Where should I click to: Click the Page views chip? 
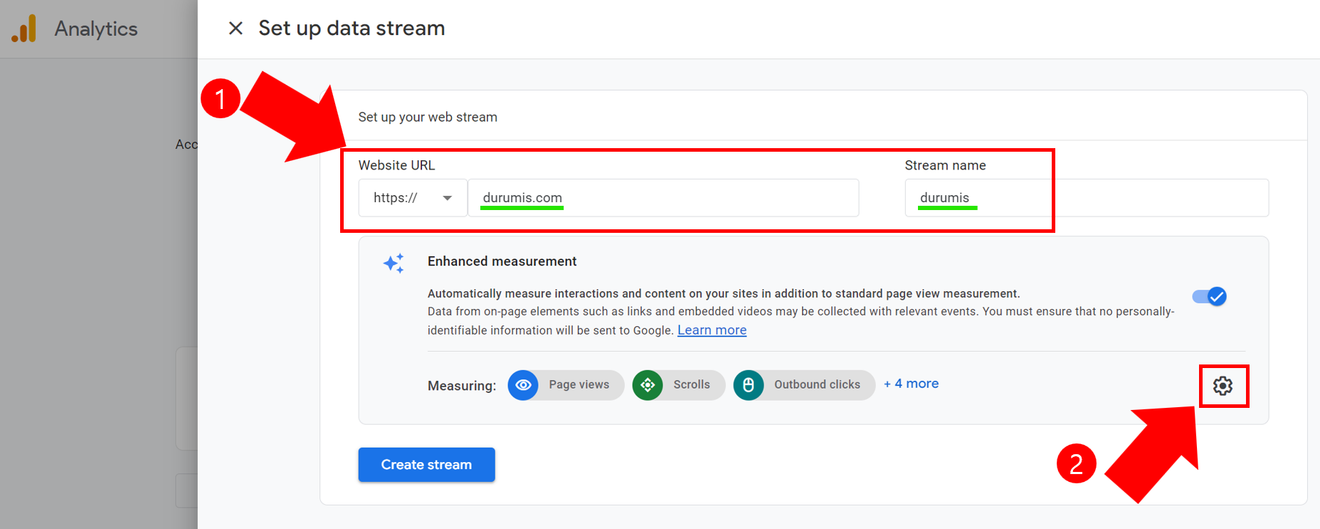pyautogui.click(x=566, y=385)
